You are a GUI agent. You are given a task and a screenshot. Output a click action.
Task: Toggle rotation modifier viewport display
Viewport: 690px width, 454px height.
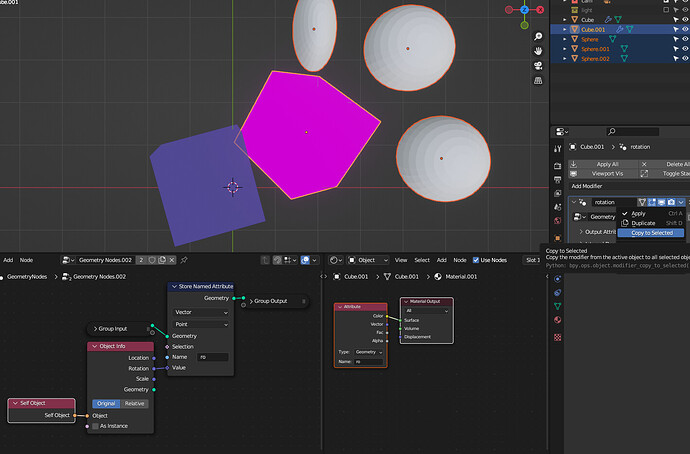(x=661, y=202)
